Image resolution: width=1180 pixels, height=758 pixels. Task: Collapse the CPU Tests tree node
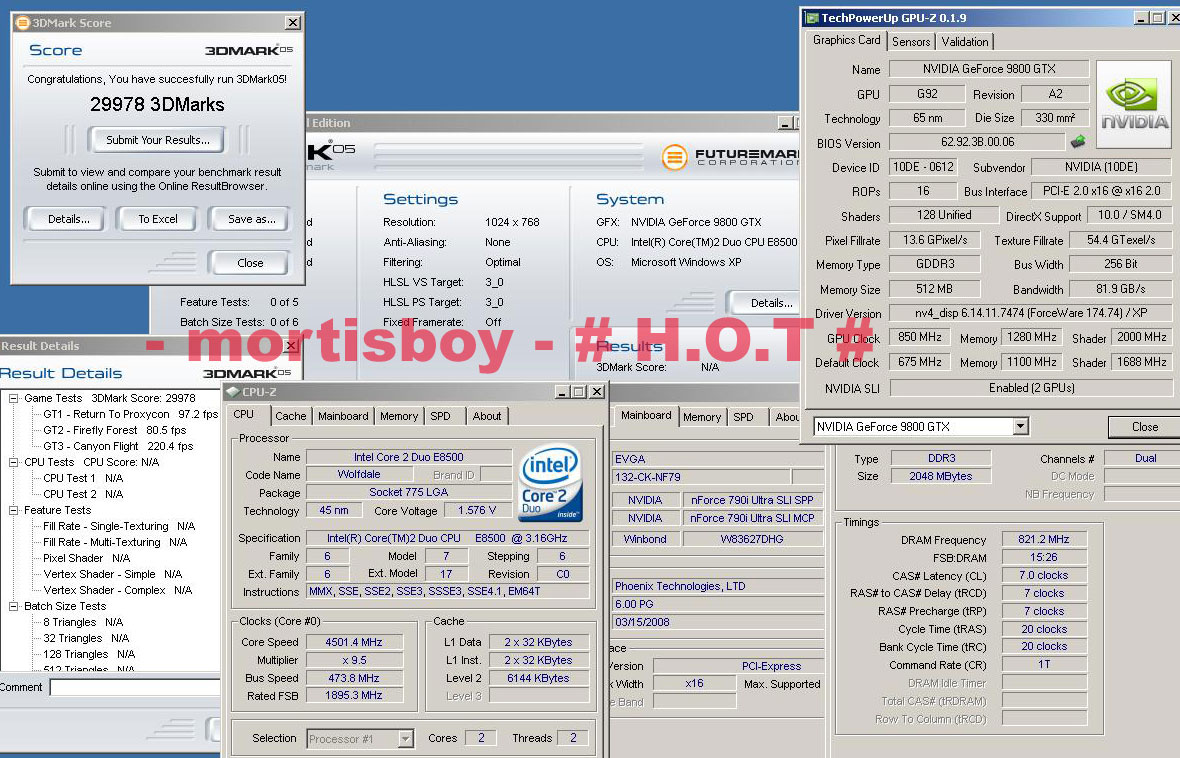pos(14,462)
